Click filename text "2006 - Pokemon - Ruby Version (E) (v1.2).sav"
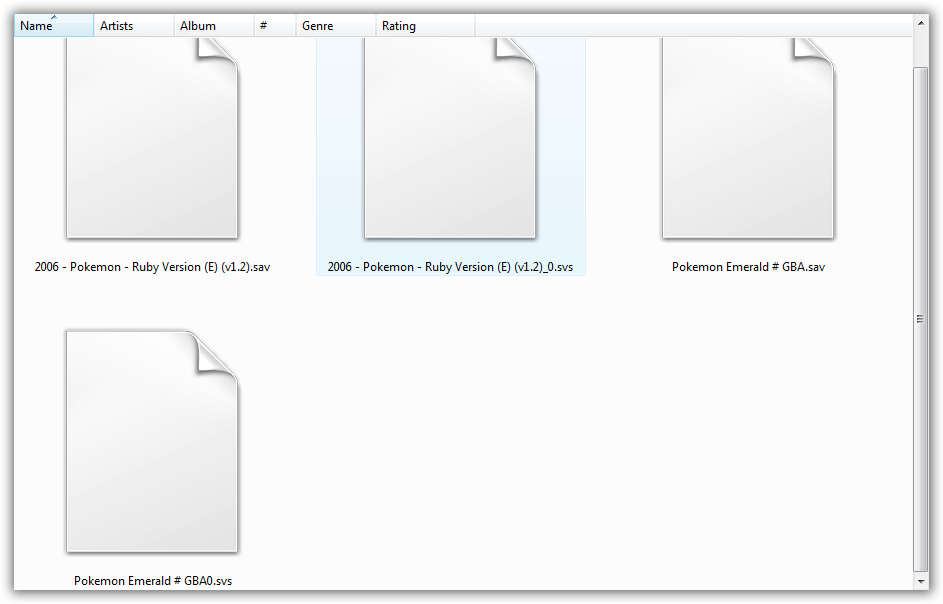 pyautogui.click(x=152, y=267)
